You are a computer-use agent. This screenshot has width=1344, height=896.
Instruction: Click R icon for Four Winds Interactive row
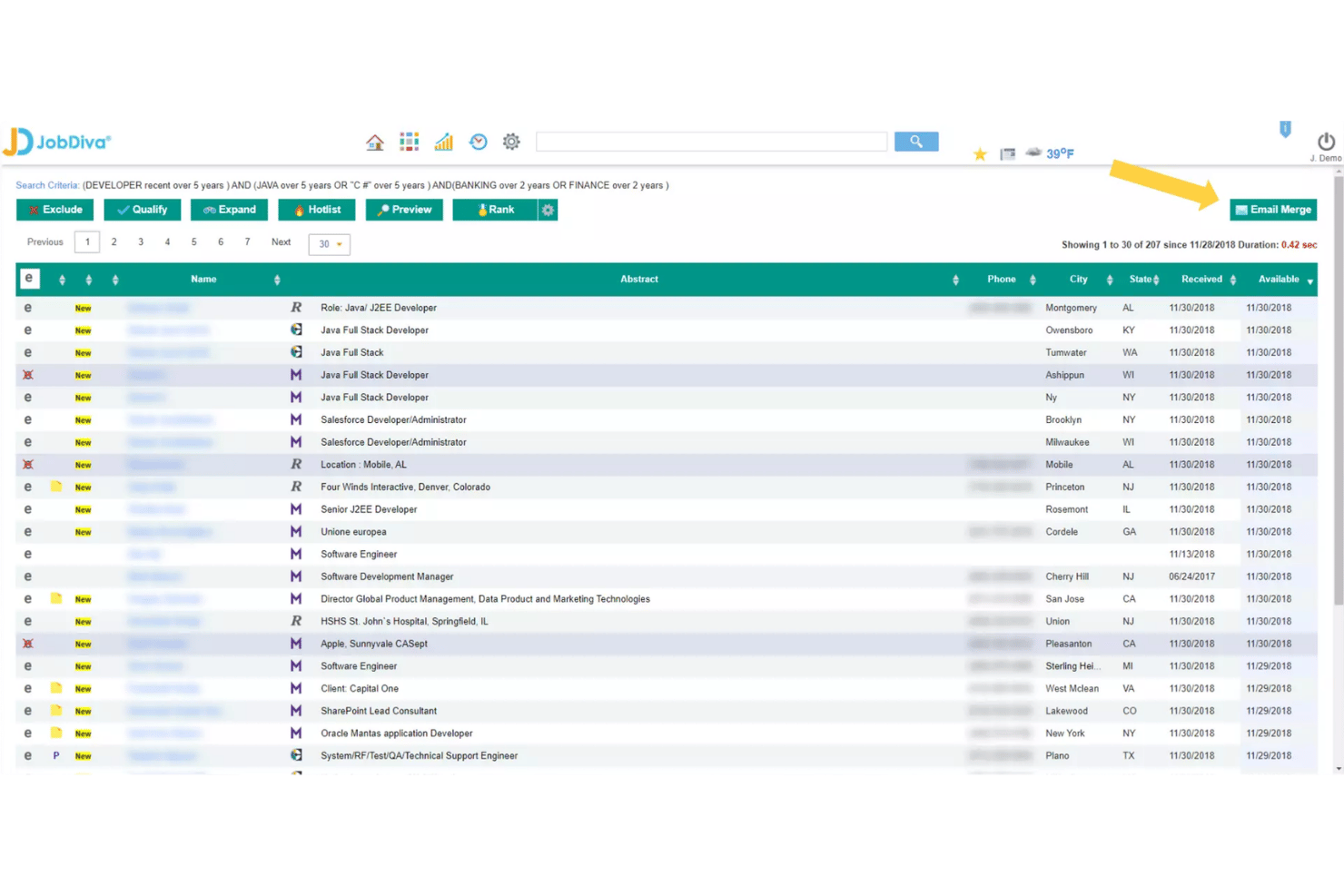pos(296,487)
